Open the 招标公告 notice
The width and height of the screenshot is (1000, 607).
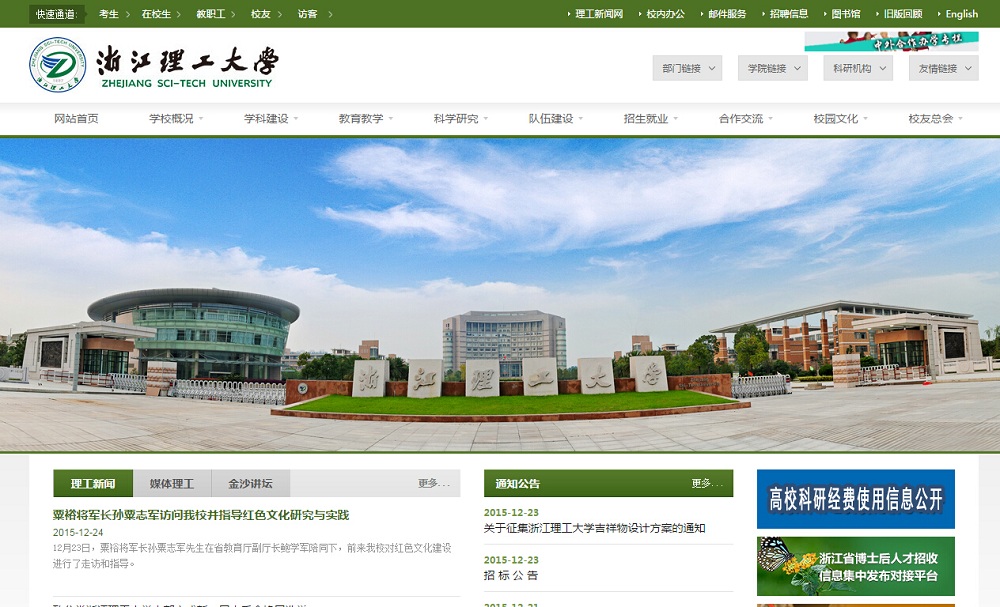click(x=511, y=575)
